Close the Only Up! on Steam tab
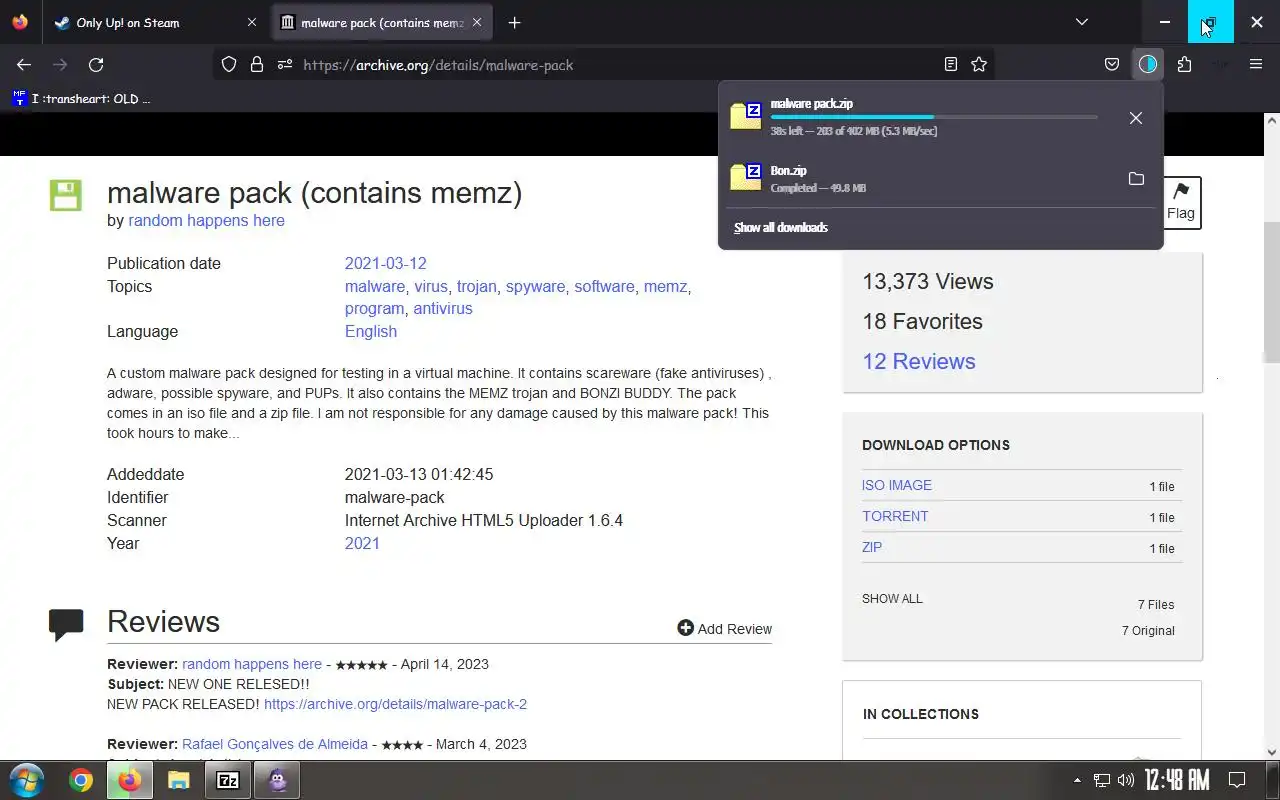The width and height of the screenshot is (1280, 800). 251,22
